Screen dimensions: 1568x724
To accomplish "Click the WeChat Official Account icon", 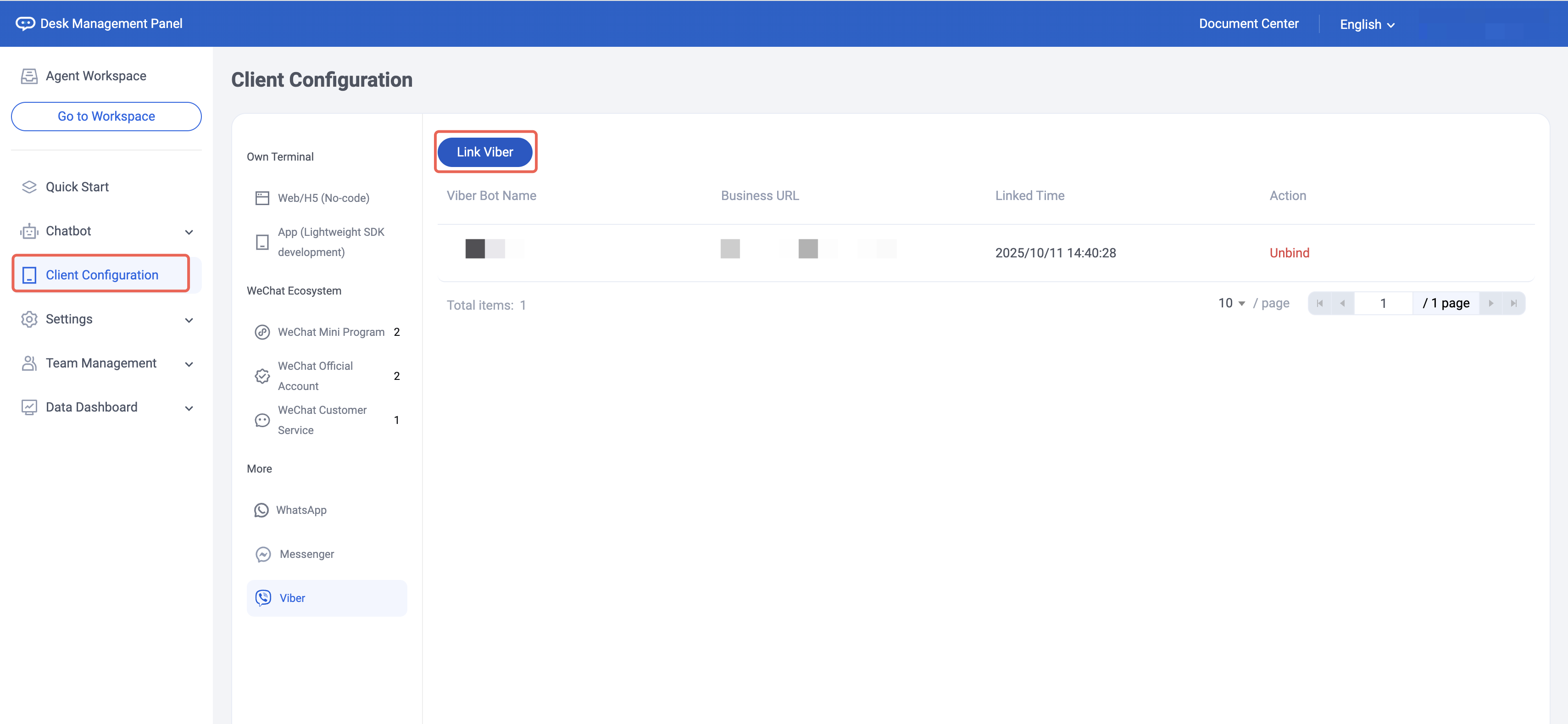I will (262, 376).
